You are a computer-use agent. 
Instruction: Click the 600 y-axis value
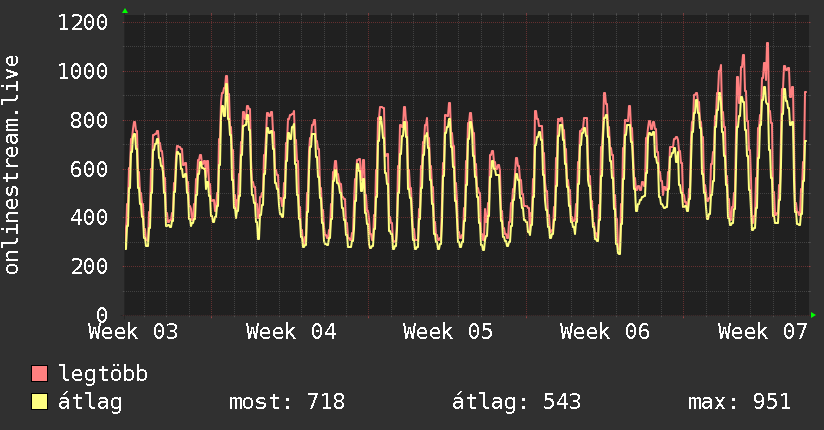(89, 169)
